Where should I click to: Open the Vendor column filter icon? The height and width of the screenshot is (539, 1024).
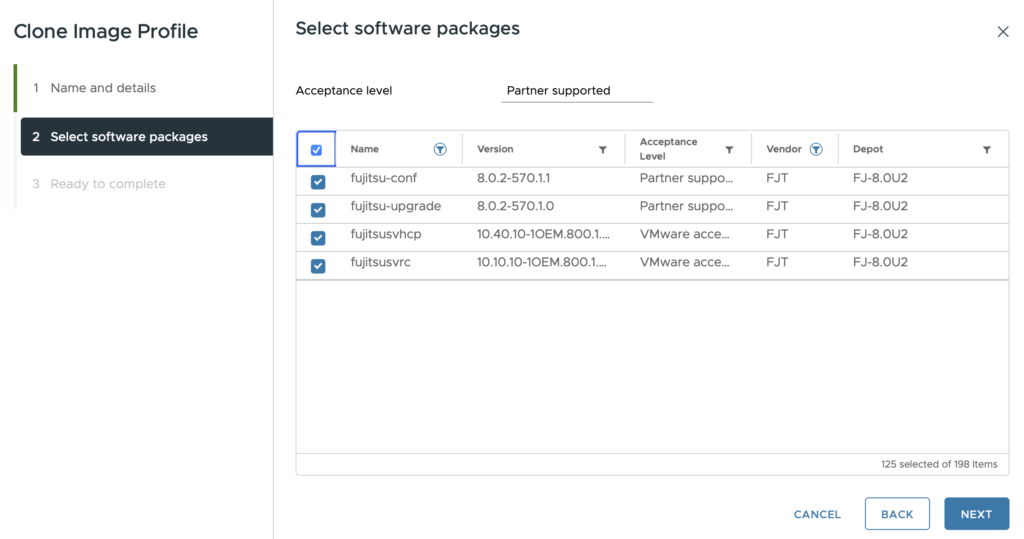tap(816, 149)
